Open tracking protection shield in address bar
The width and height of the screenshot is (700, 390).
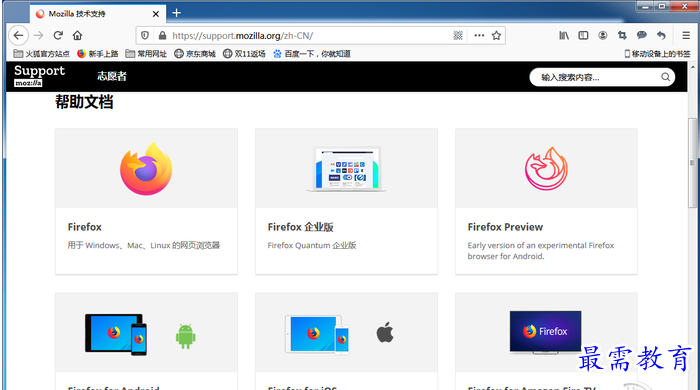click(x=145, y=35)
